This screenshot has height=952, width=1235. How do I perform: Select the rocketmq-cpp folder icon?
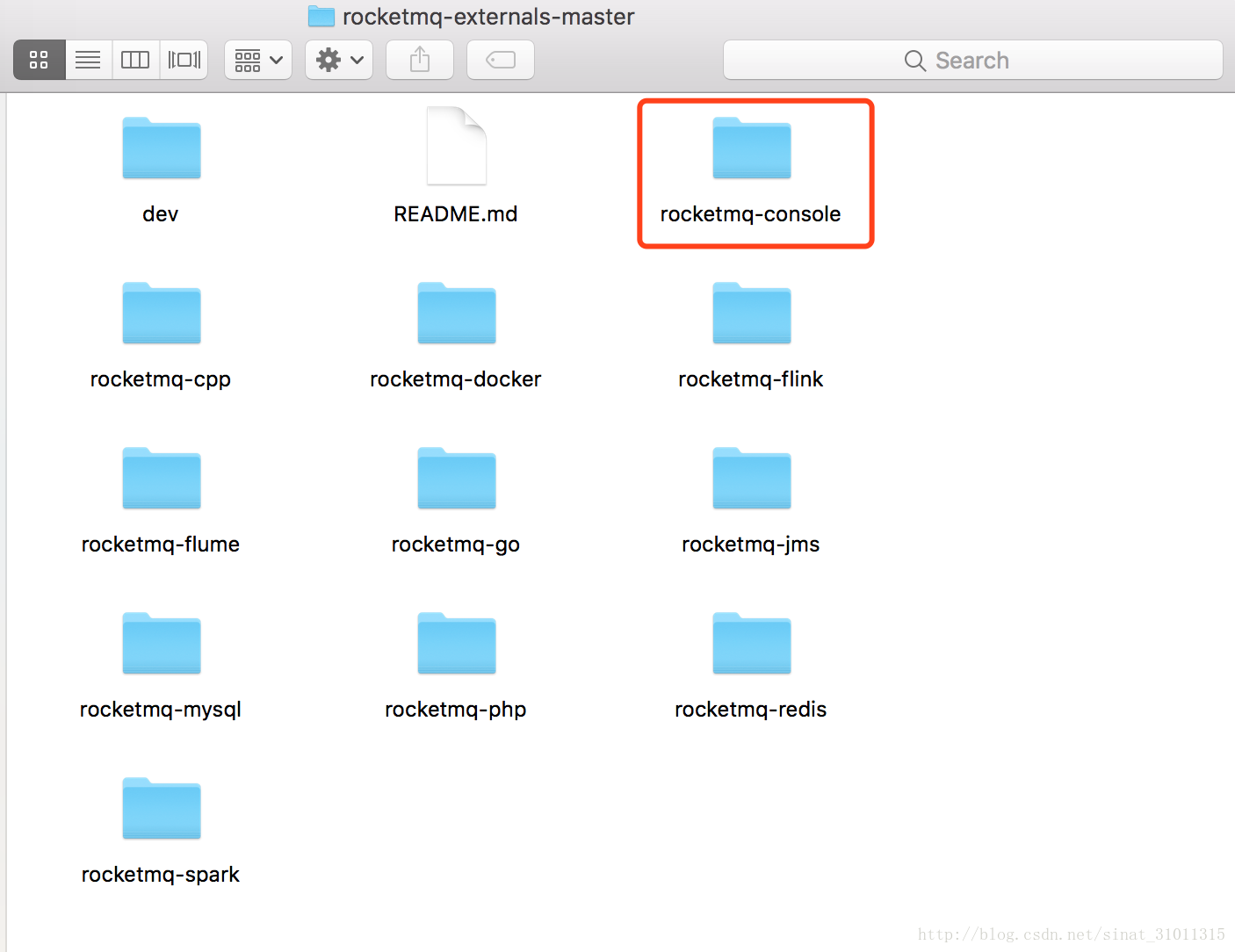coord(162,313)
